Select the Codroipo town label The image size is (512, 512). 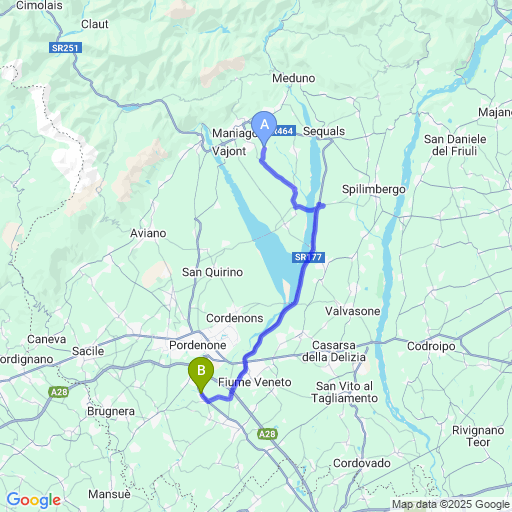coord(431,346)
